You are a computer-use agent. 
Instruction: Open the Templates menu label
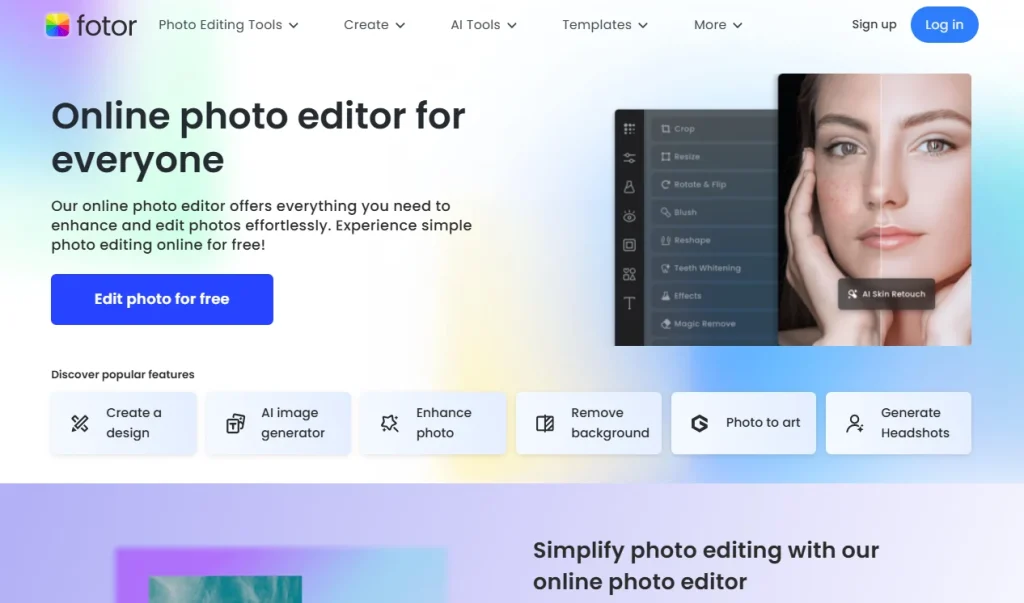tap(597, 25)
